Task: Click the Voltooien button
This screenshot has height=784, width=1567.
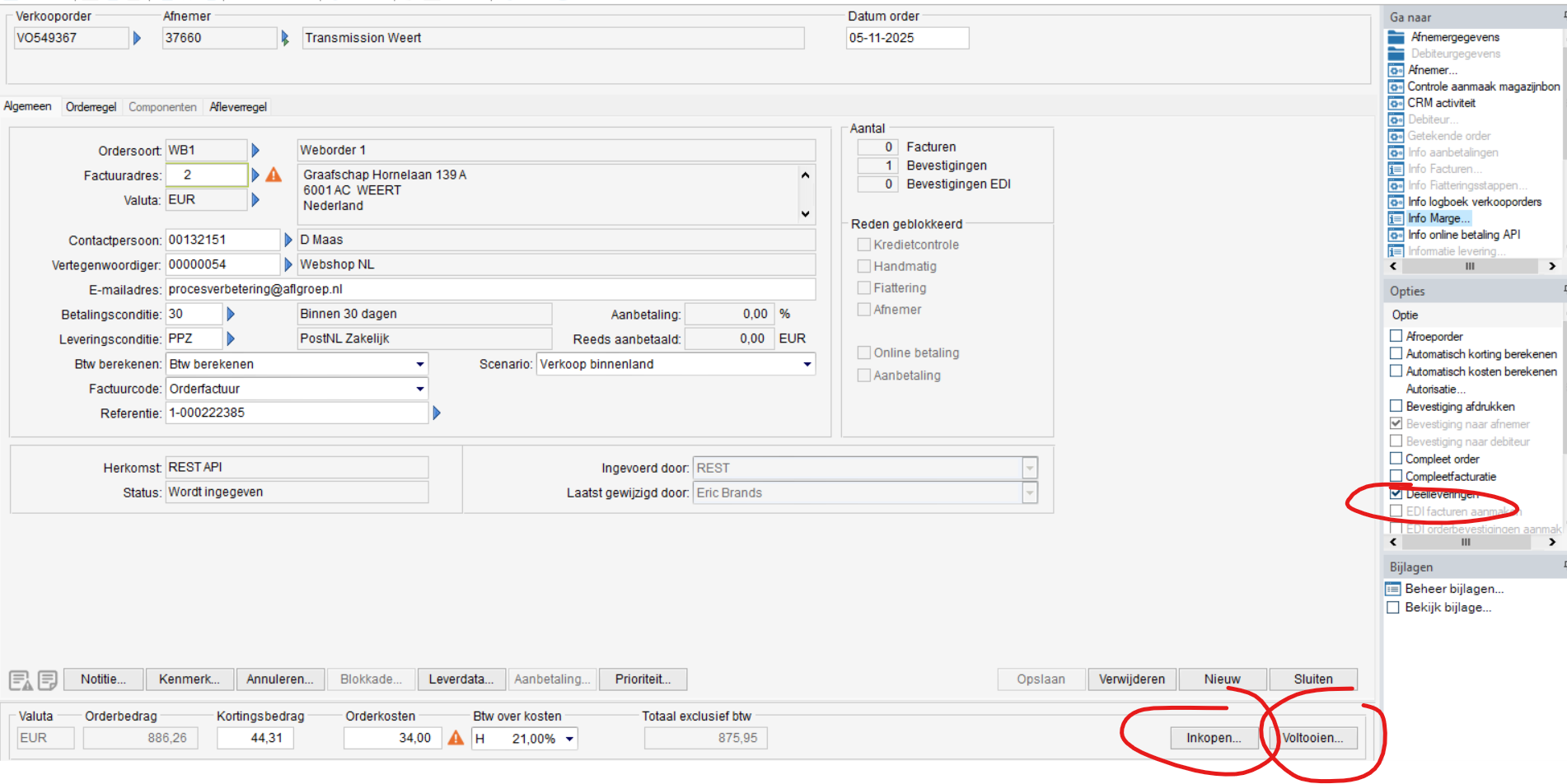Action: [1312, 738]
